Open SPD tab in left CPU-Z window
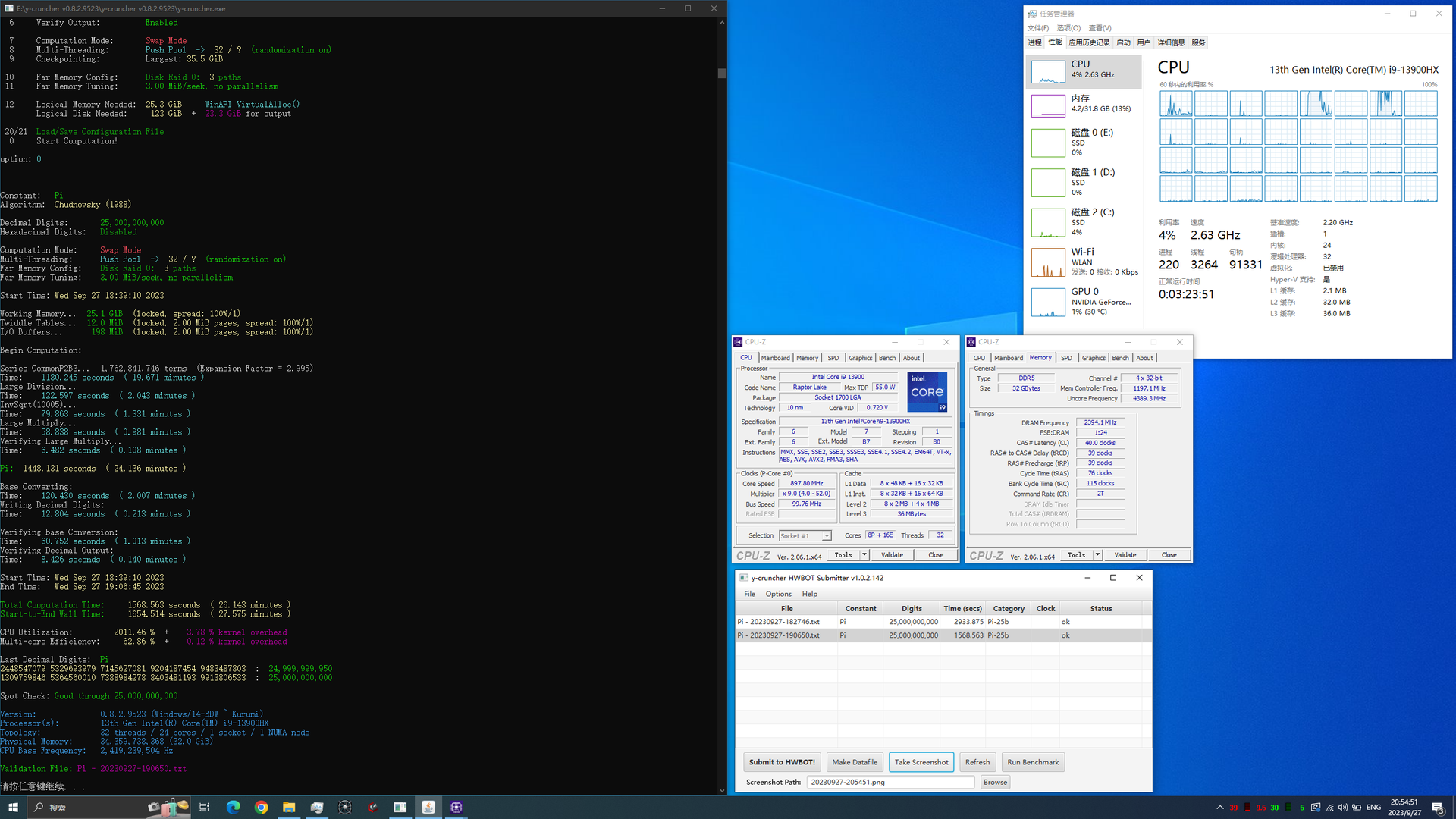Viewport: 1456px width, 819px height. (x=833, y=358)
